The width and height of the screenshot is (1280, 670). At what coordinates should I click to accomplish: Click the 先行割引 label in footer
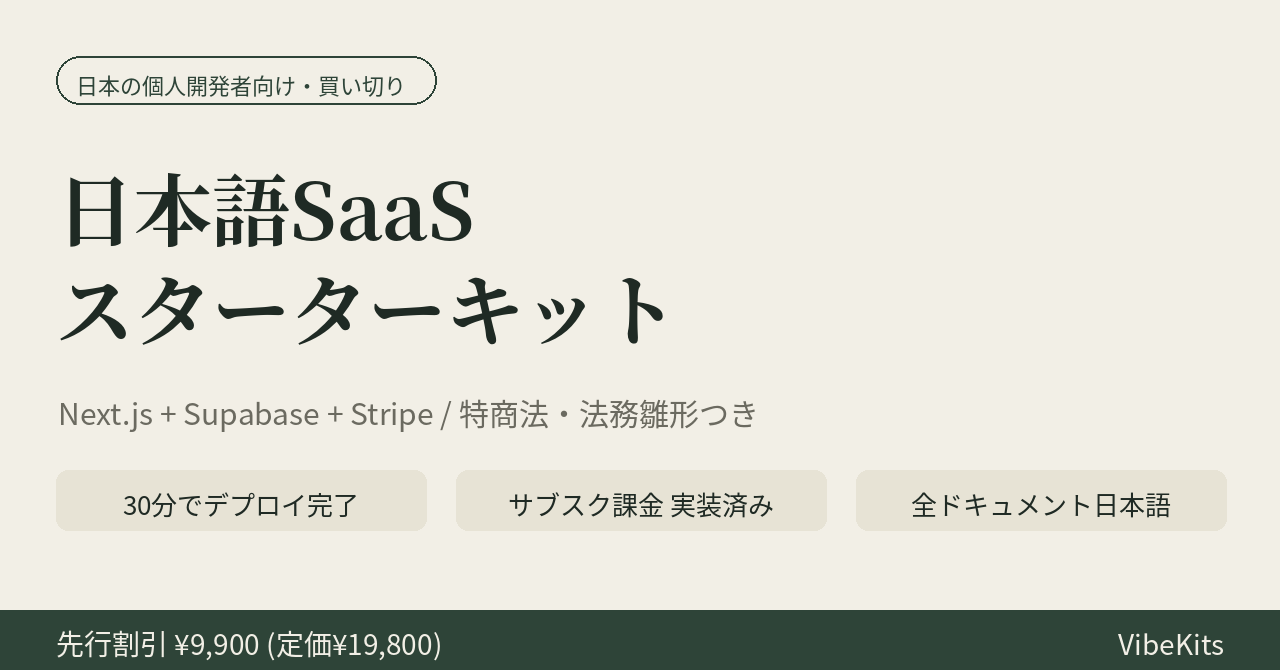click(111, 644)
